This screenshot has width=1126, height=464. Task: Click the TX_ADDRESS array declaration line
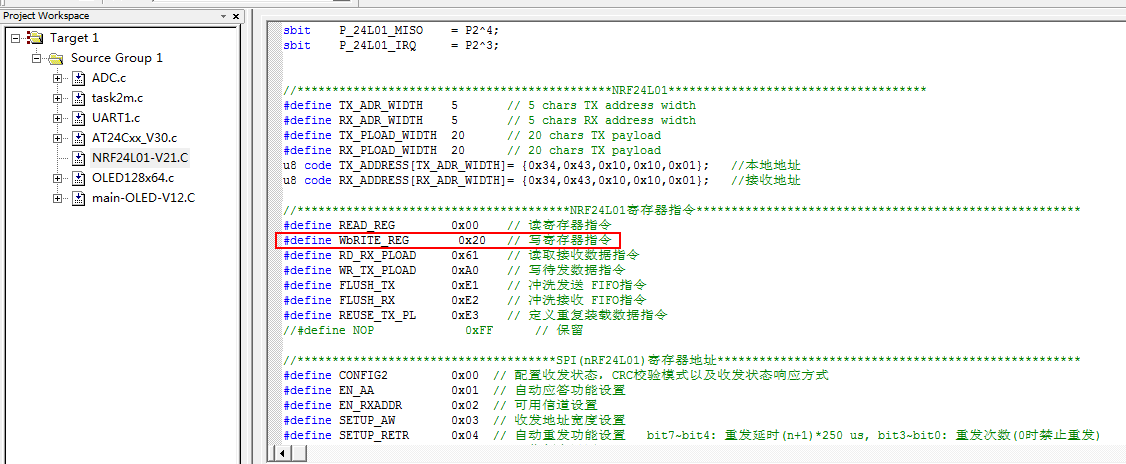pos(541,165)
